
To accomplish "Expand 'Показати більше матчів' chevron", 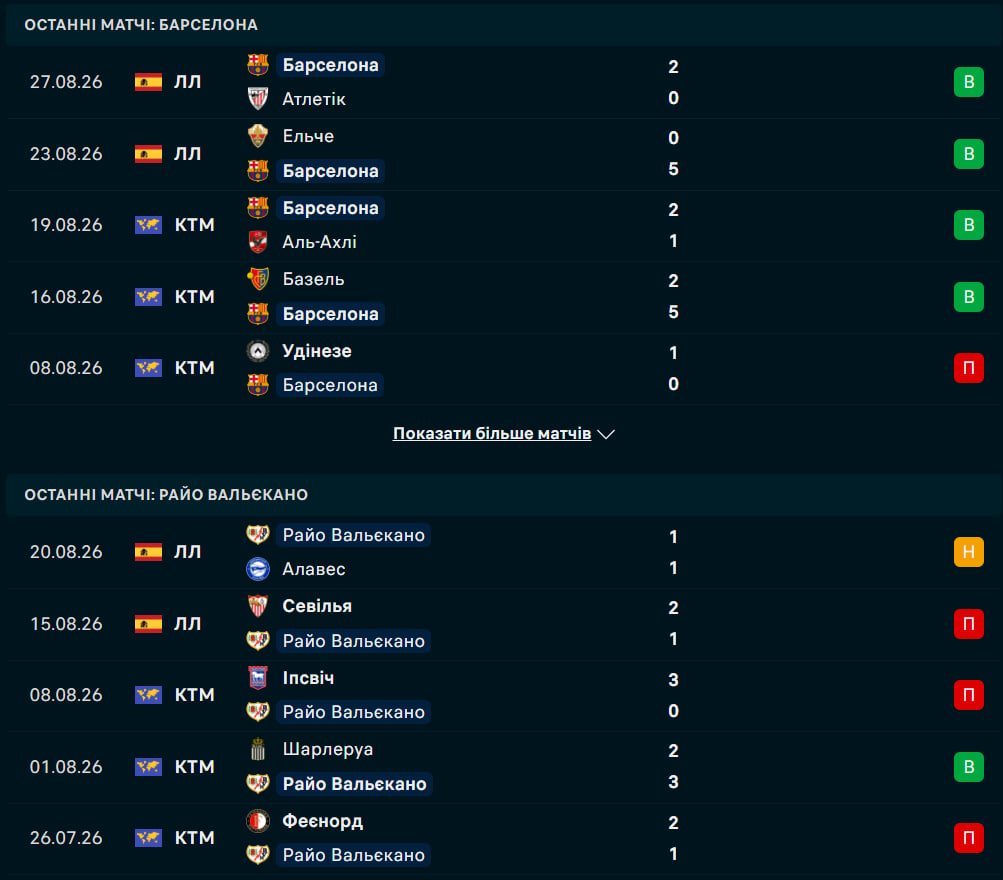I will coord(606,434).
